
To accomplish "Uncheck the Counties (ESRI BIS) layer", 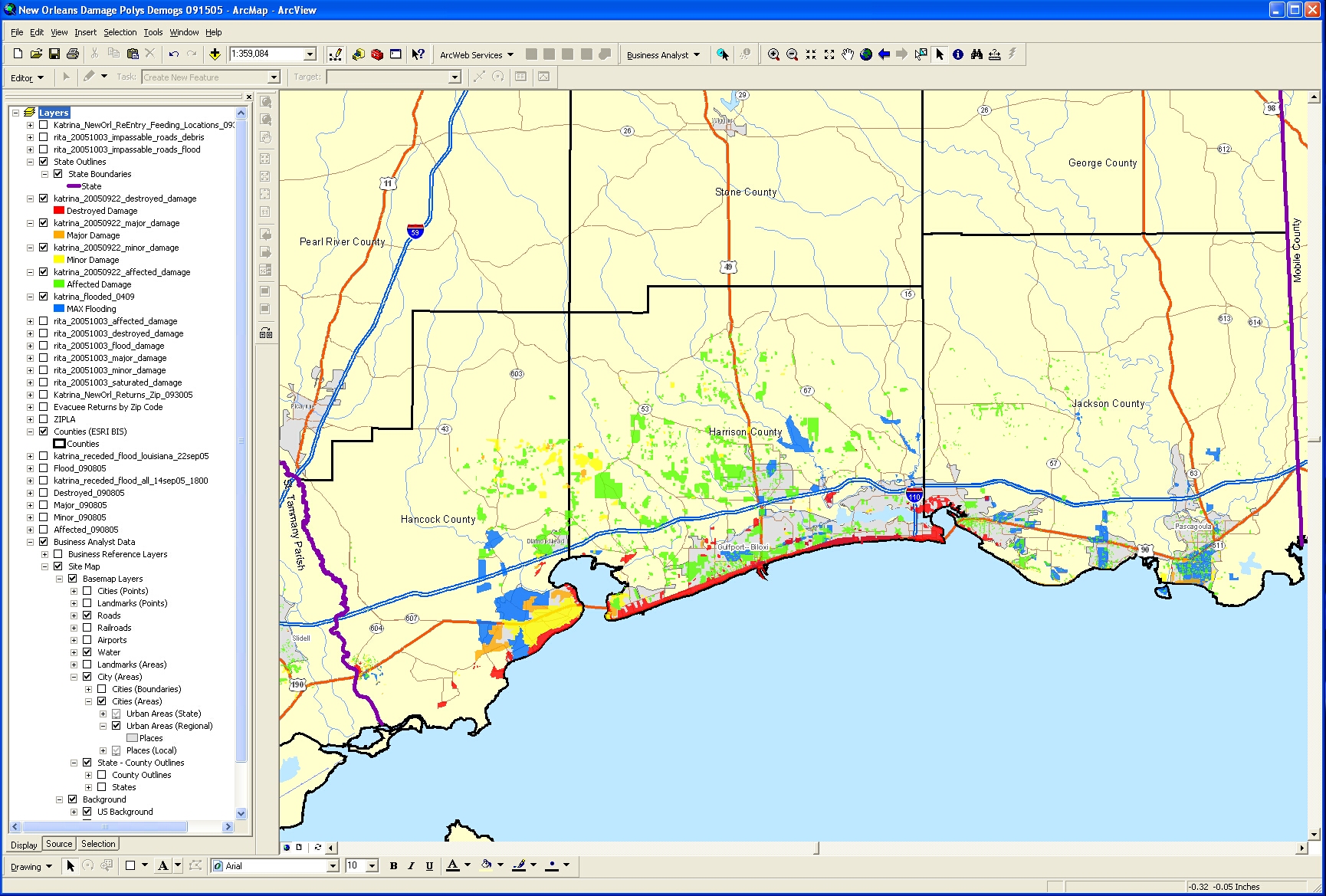I will pyautogui.click(x=44, y=432).
